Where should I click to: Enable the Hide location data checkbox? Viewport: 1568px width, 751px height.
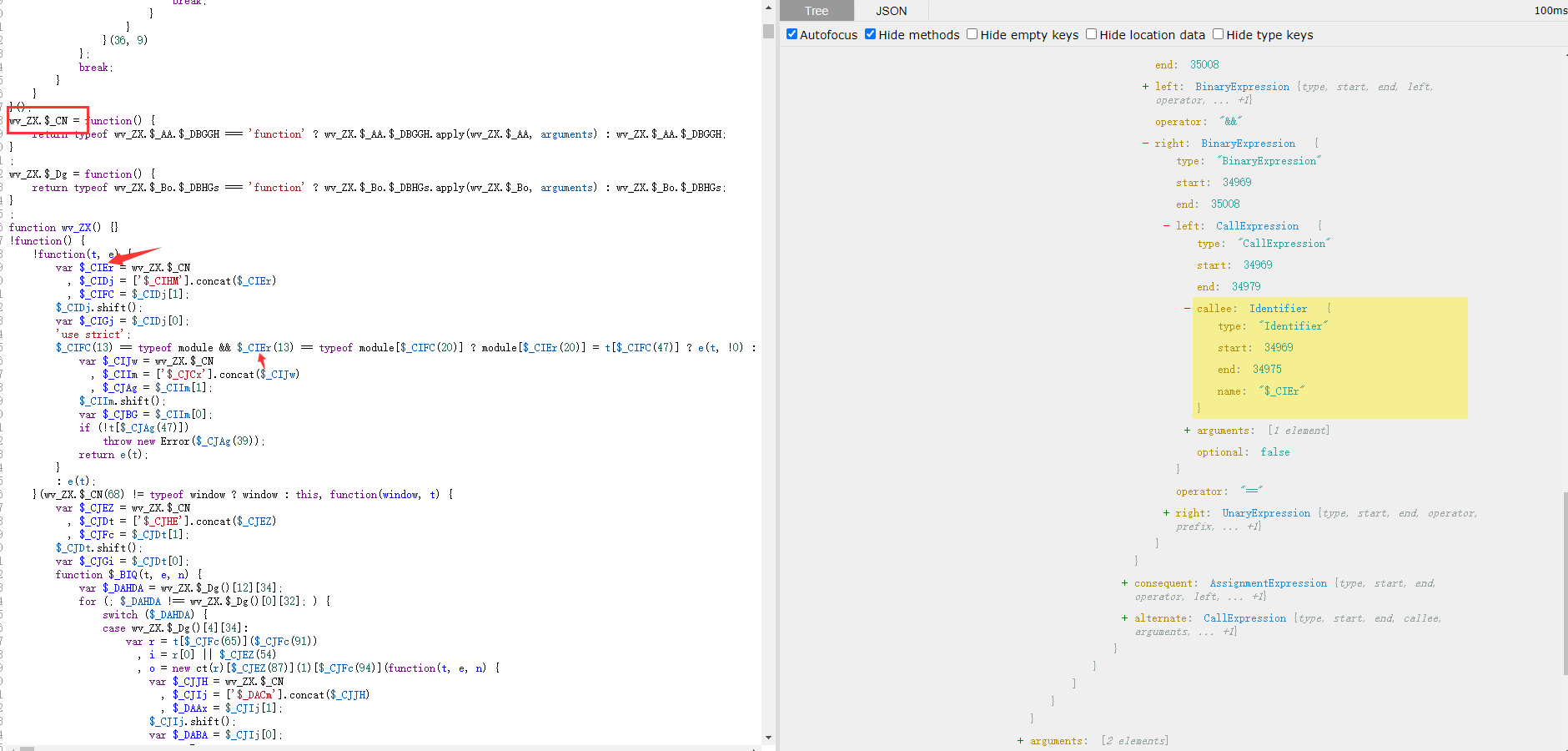[x=1091, y=34]
